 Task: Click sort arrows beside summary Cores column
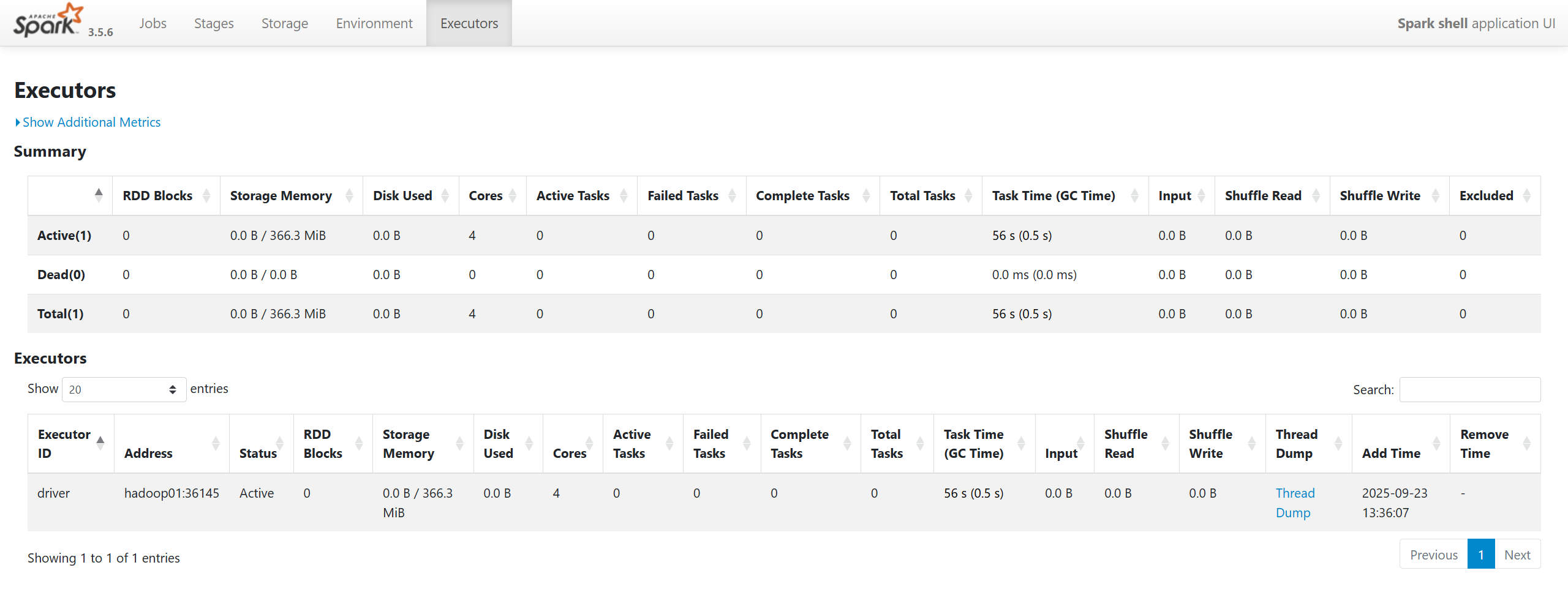[x=513, y=196]
